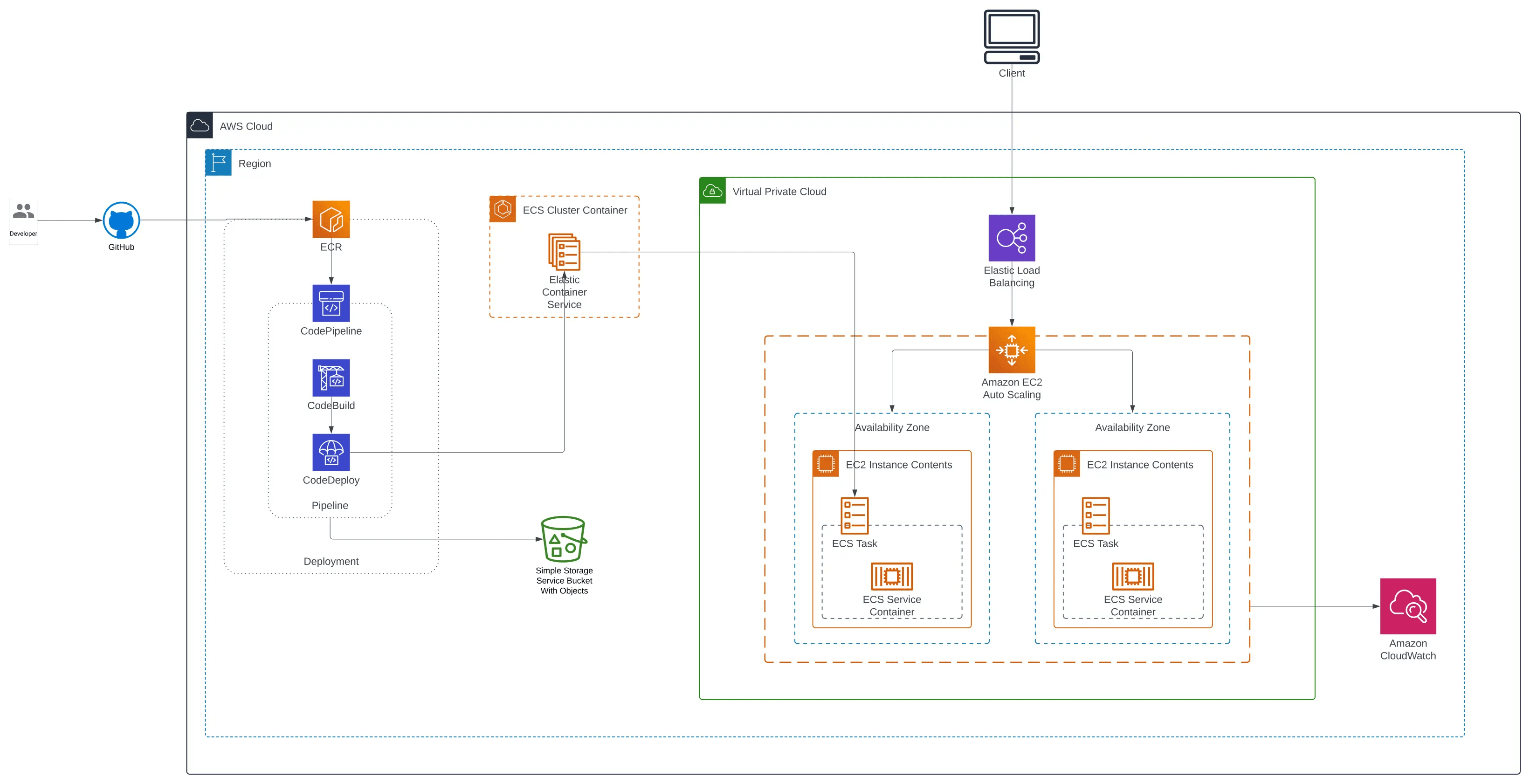1530x784 pixels.
Task: Click the AWS Cloud label
Action: click(246, 126)
